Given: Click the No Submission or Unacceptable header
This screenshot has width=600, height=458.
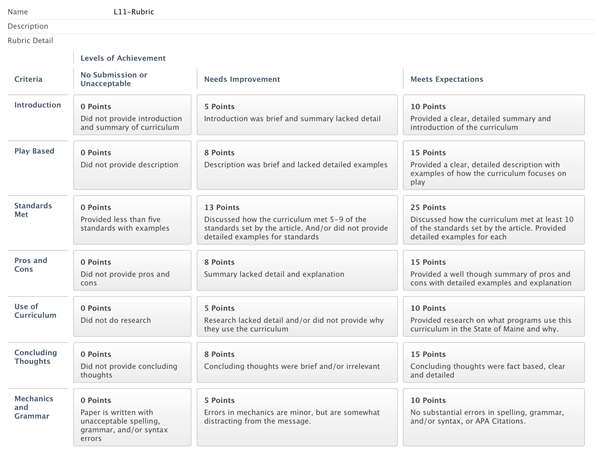Looking at the screenshot, I should 114,79.
